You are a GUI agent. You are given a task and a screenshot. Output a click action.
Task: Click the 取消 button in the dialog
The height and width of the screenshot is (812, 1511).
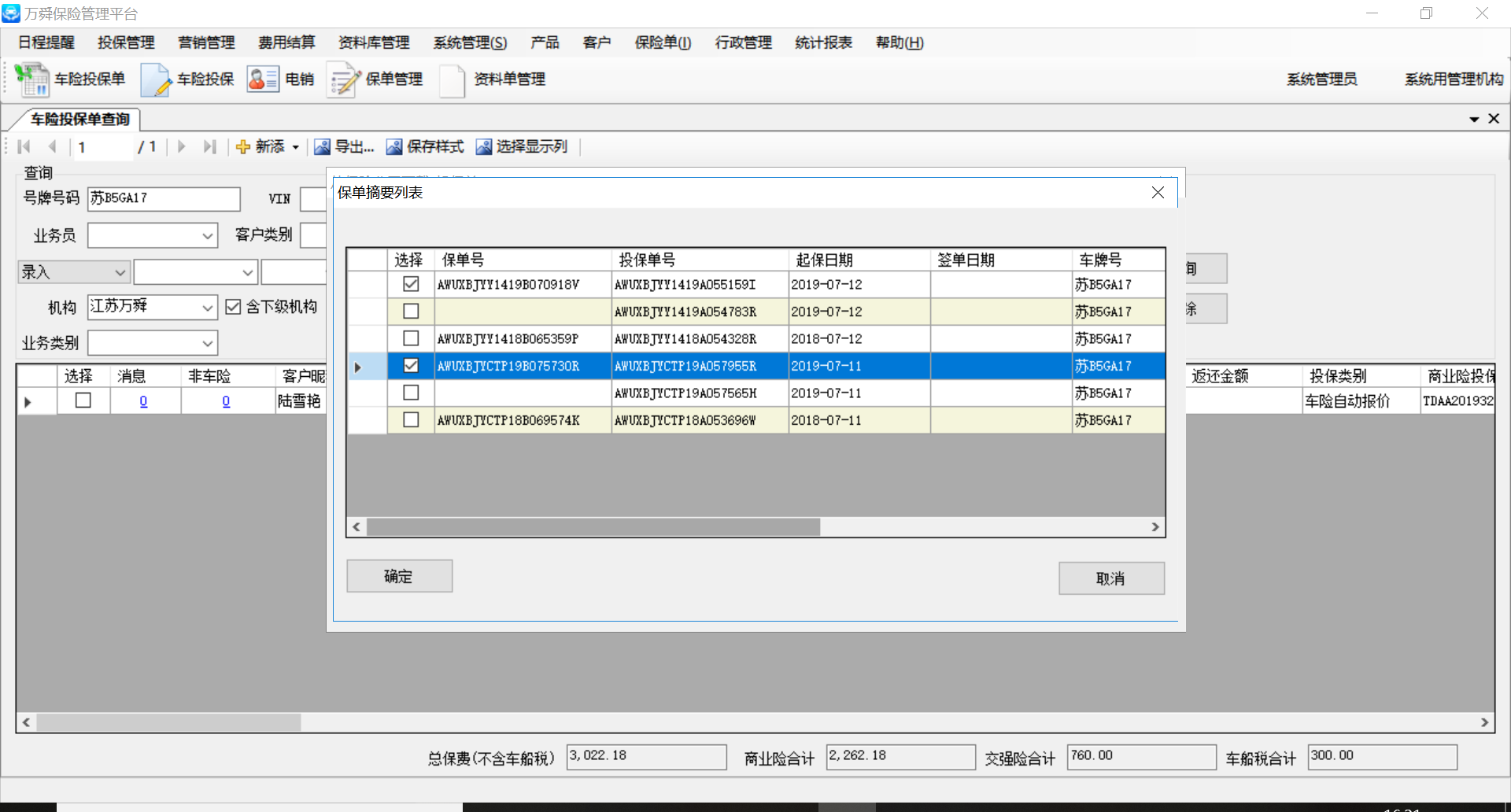(1110, 578)
